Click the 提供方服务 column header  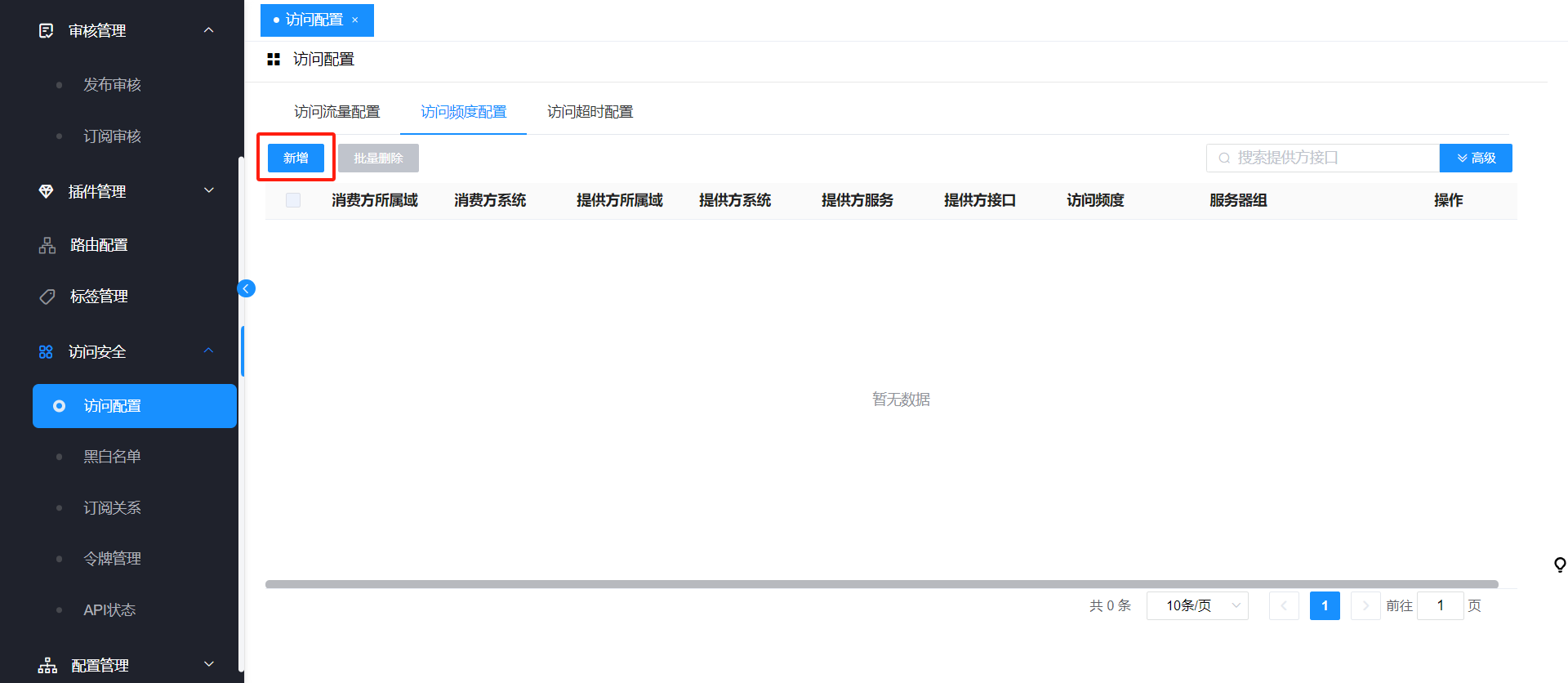pos(857,200)
